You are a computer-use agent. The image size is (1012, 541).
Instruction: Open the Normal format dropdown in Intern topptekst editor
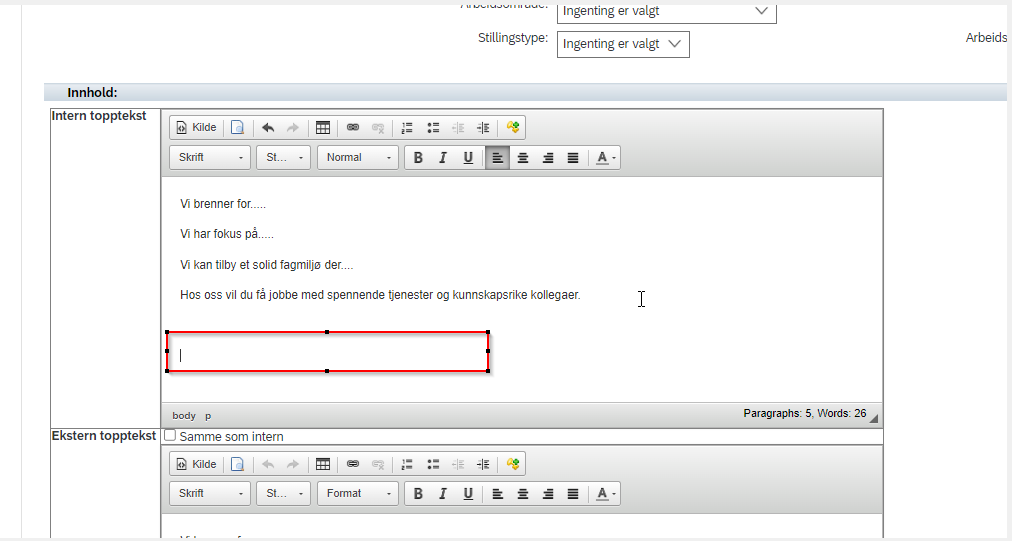pyautogui.click(x=358, y=158)
